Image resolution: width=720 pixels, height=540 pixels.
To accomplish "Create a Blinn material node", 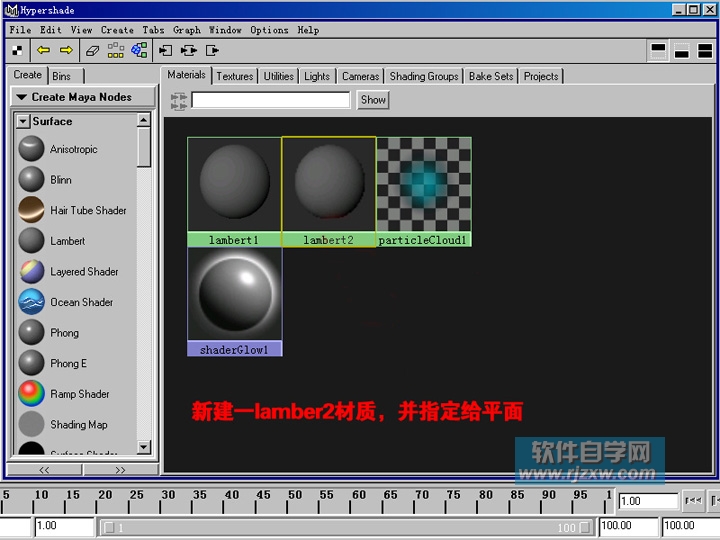I will (x=45, y=180).
